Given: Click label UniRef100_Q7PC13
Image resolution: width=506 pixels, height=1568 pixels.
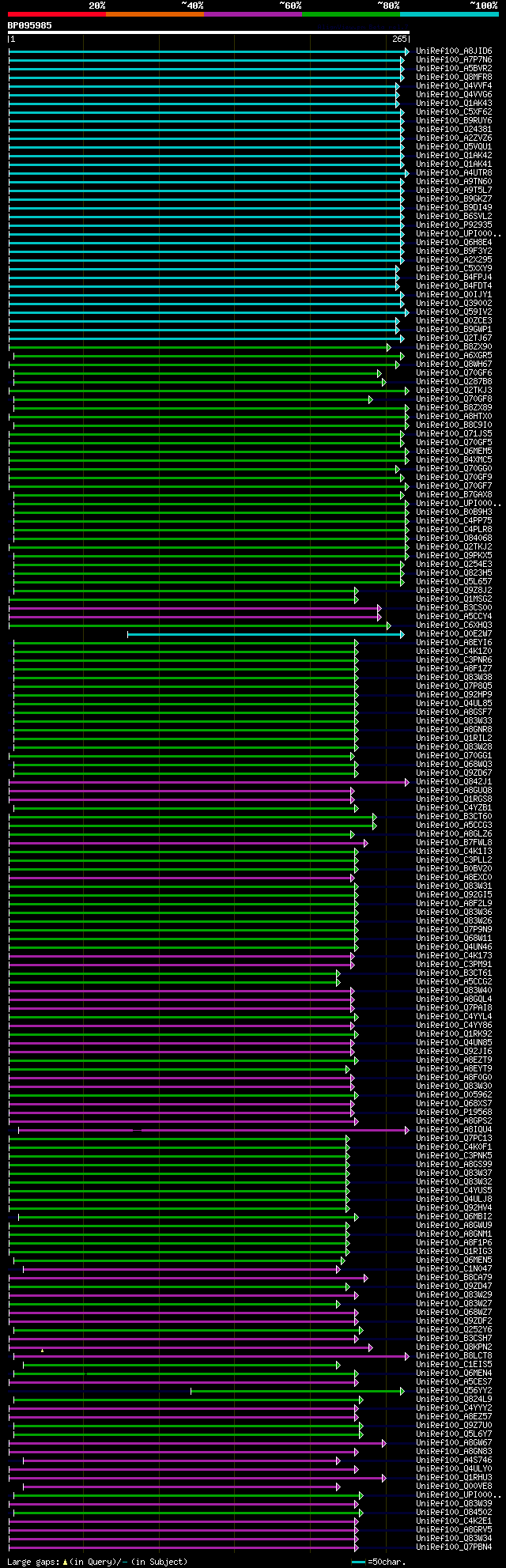Looking at the screenshot, I should [x=454, y=1139].
